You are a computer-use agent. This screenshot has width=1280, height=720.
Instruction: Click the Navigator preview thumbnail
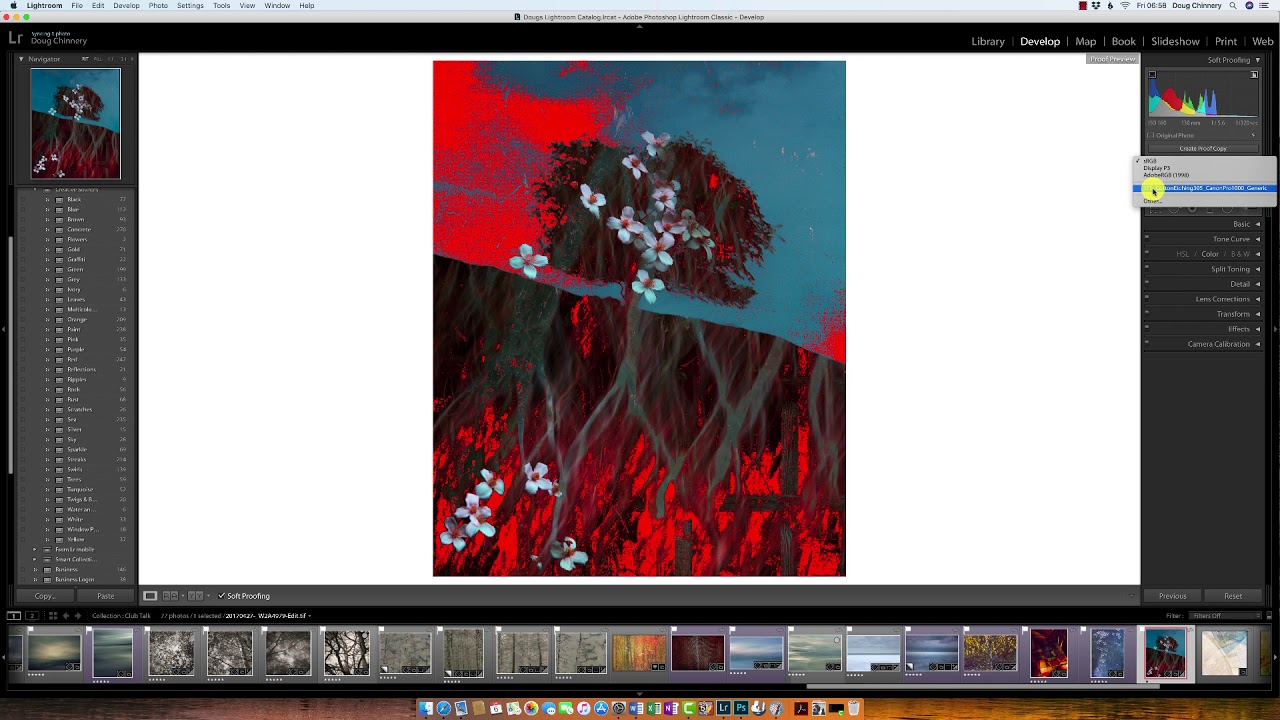(75, 124)
